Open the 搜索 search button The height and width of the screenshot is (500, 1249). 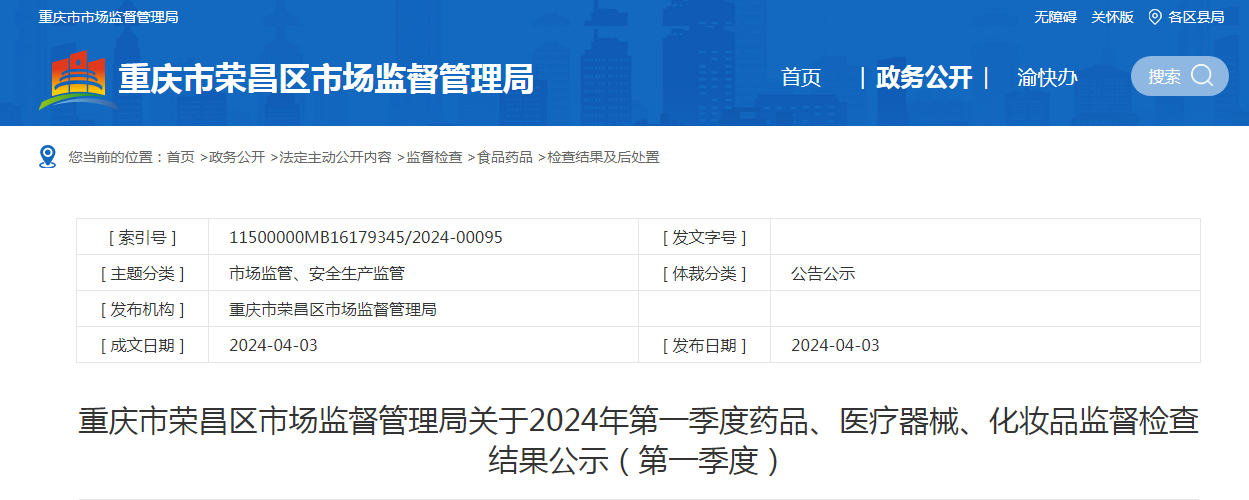1180,76
